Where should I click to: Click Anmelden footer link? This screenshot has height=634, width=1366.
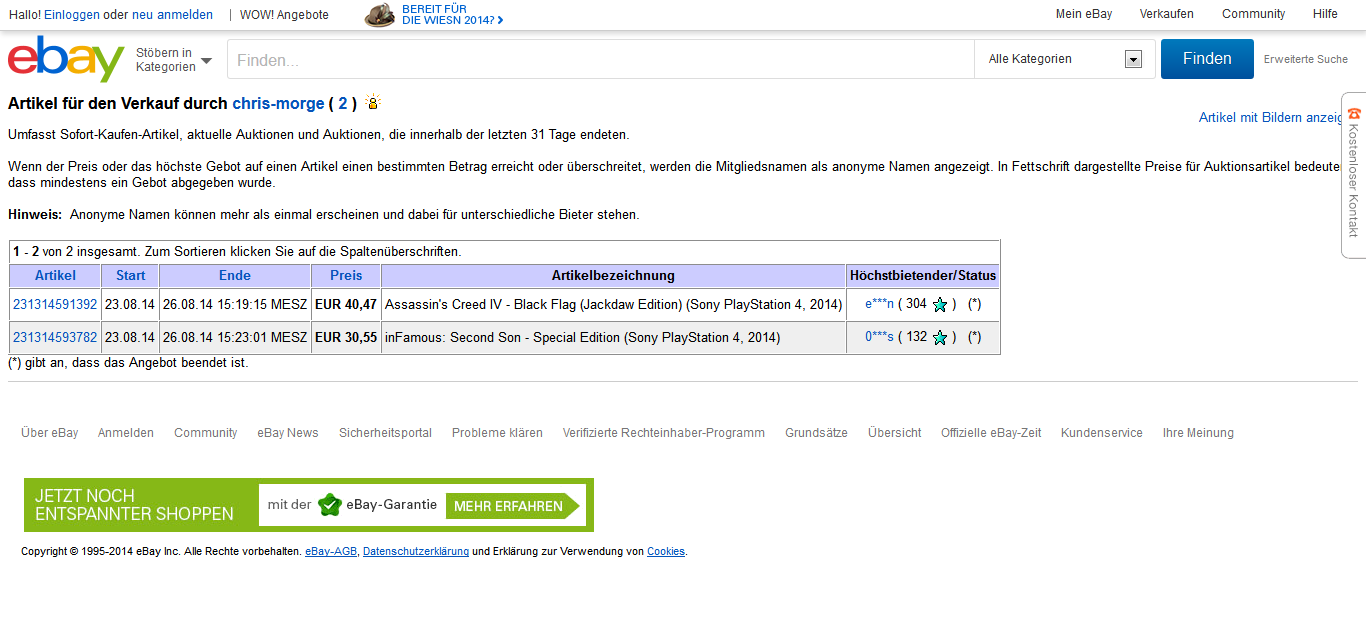point(126,433)
